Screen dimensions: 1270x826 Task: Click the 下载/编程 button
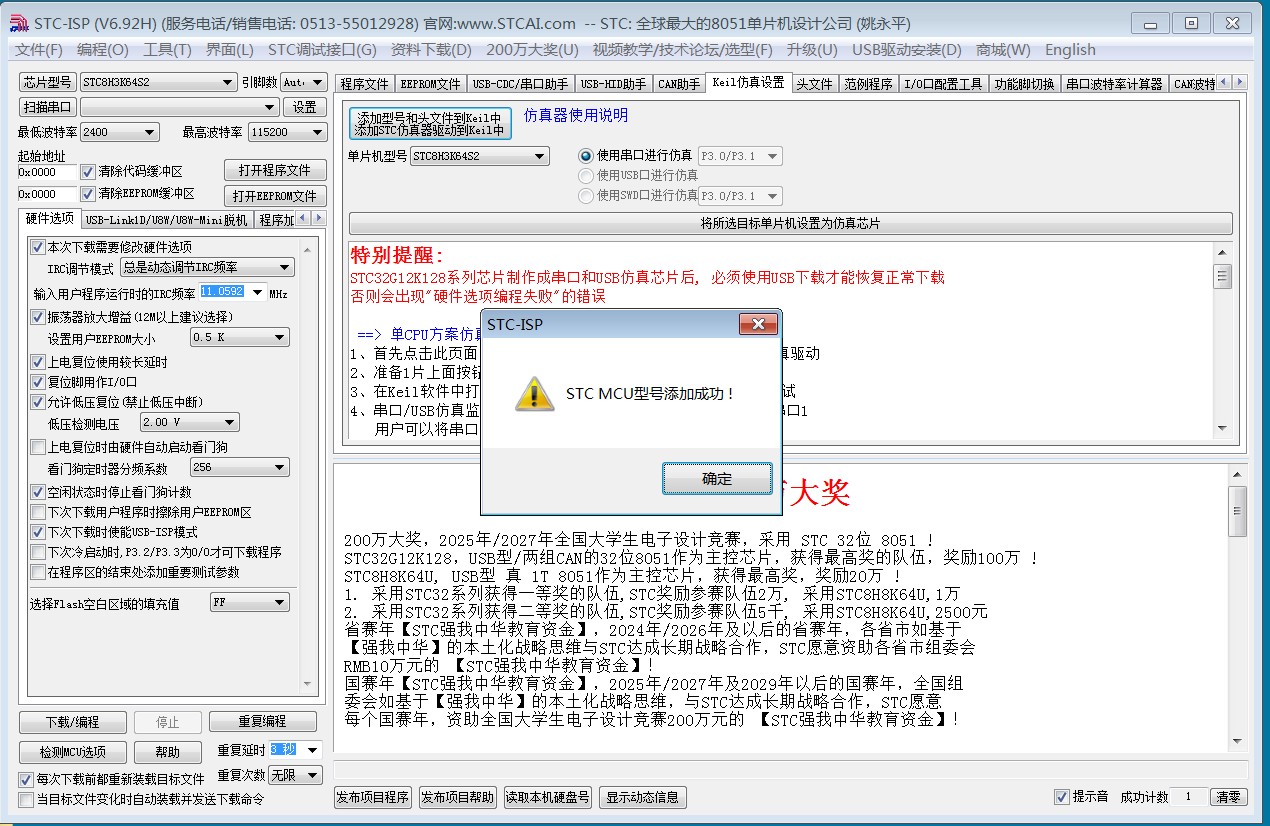coord(72,722)
